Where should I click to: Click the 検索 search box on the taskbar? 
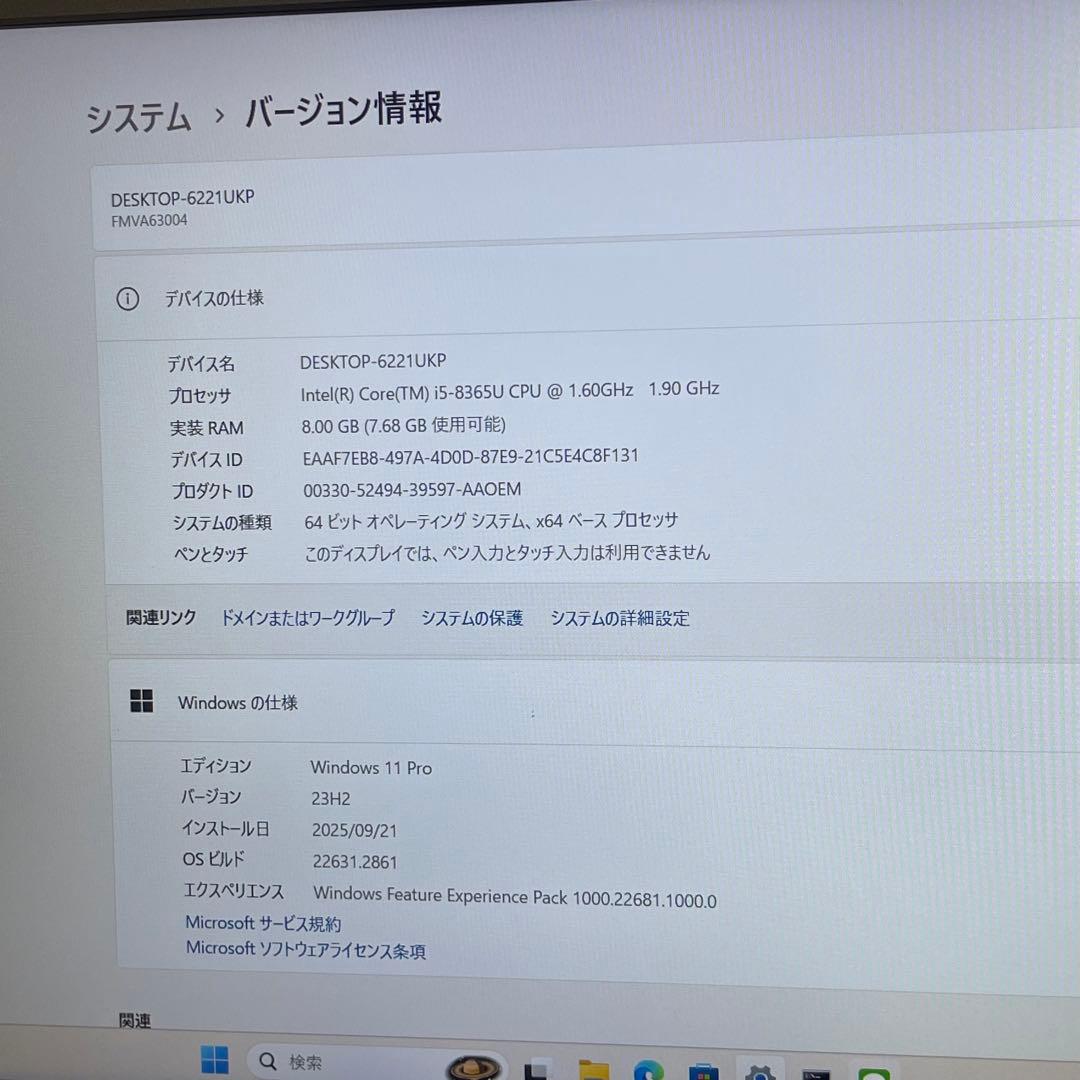(330, 1062)
